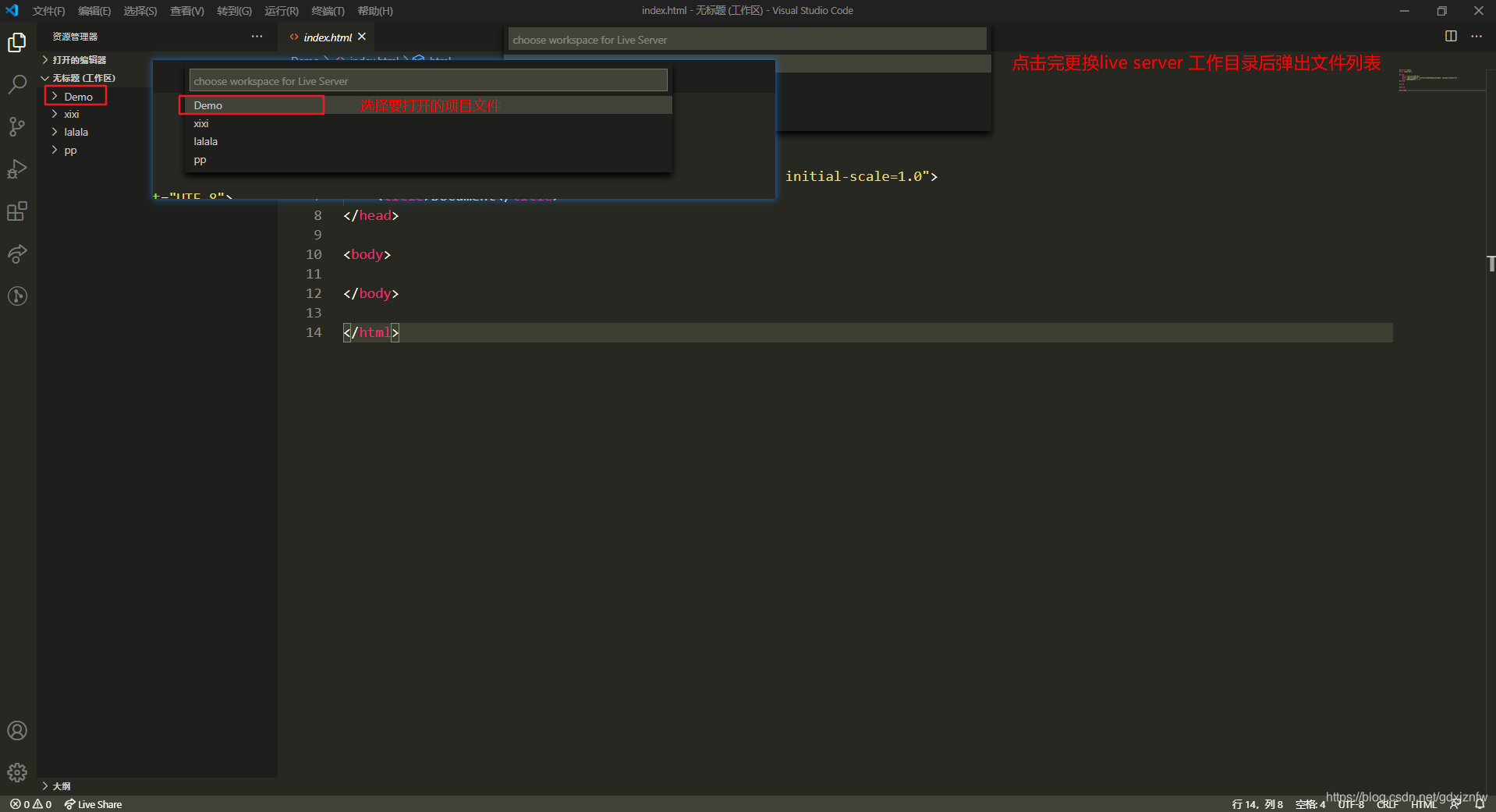The width and height of the screenshot is (1496, 812).
Task: Open the Source Control view
Action: [x=17, y=126]
